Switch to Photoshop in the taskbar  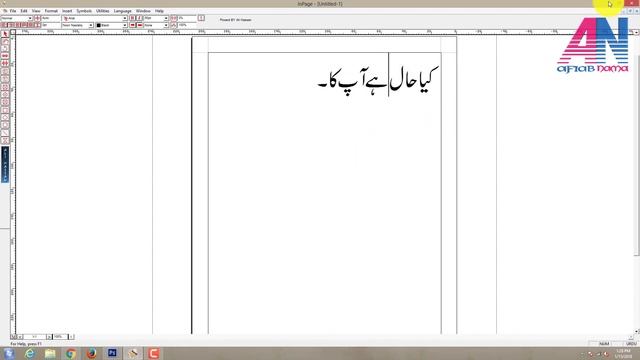point(112,353)
